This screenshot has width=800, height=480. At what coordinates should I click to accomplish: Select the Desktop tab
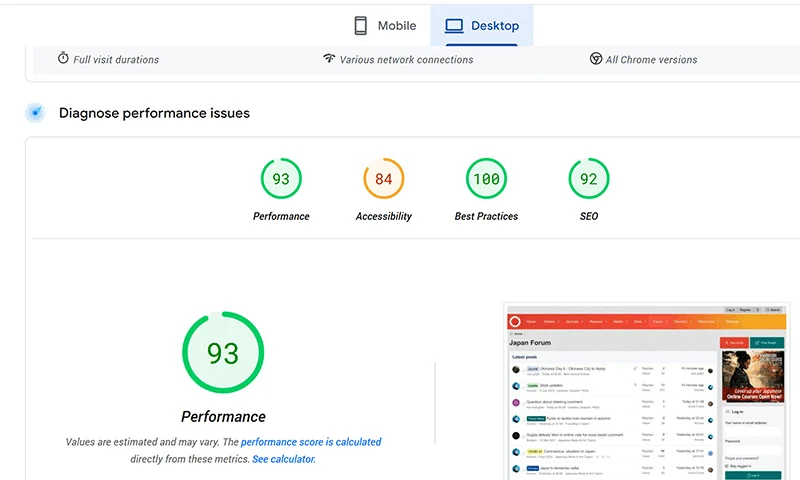pyautogui.click(x=482, y=26)
